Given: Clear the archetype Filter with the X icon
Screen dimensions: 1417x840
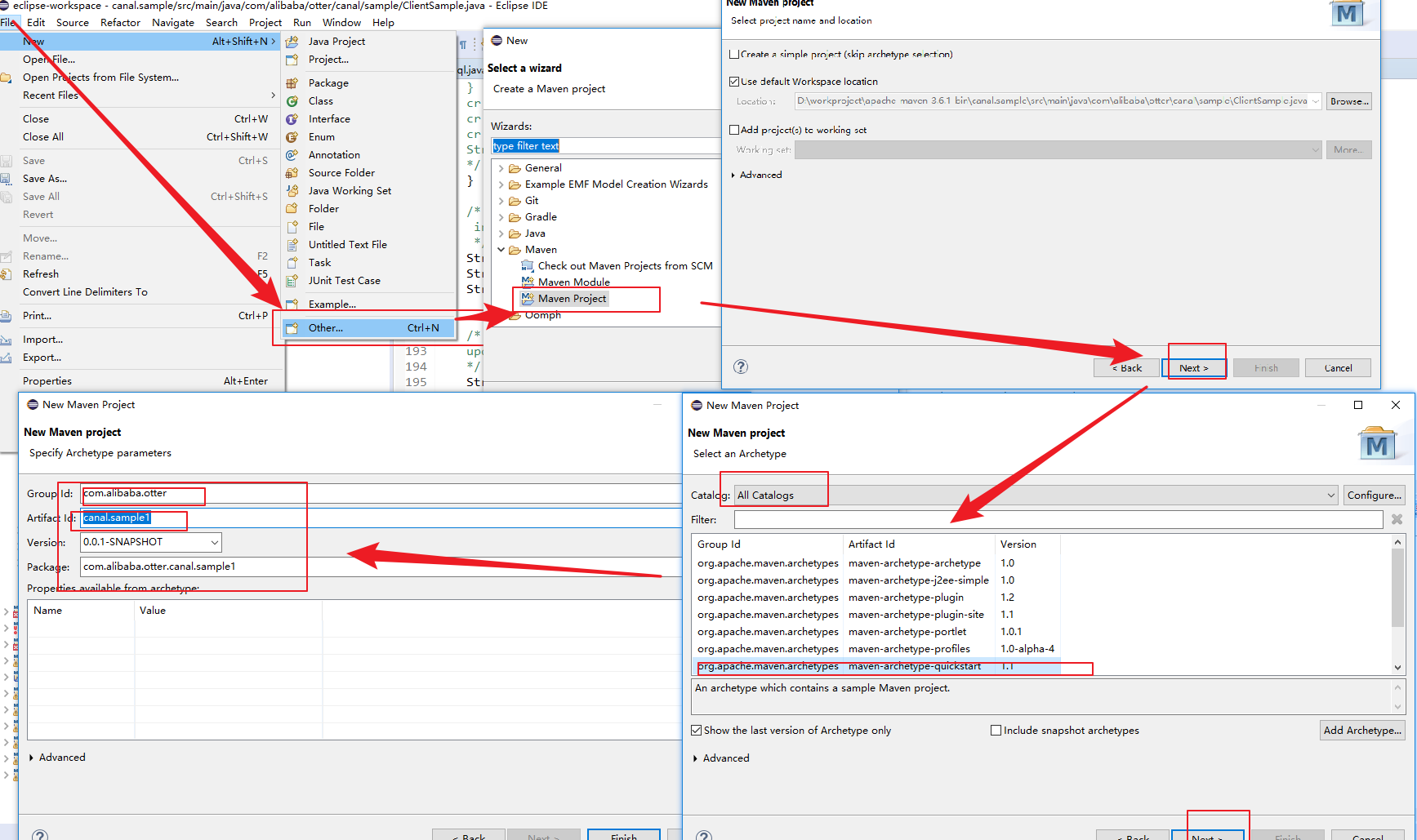Looking at the screenshot, I should click(x=1397, y=519).
